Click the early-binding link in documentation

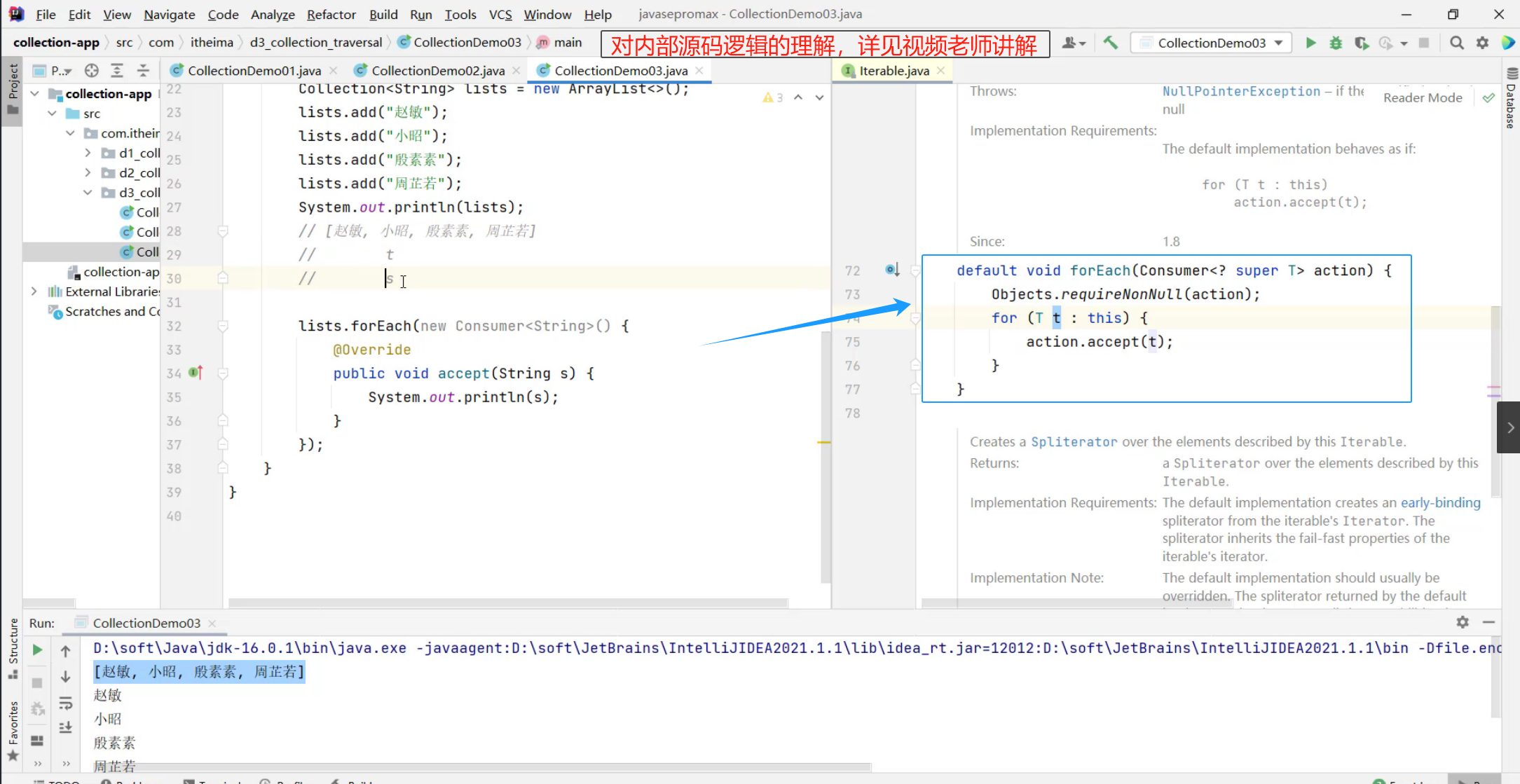[x=1440, y=502]
